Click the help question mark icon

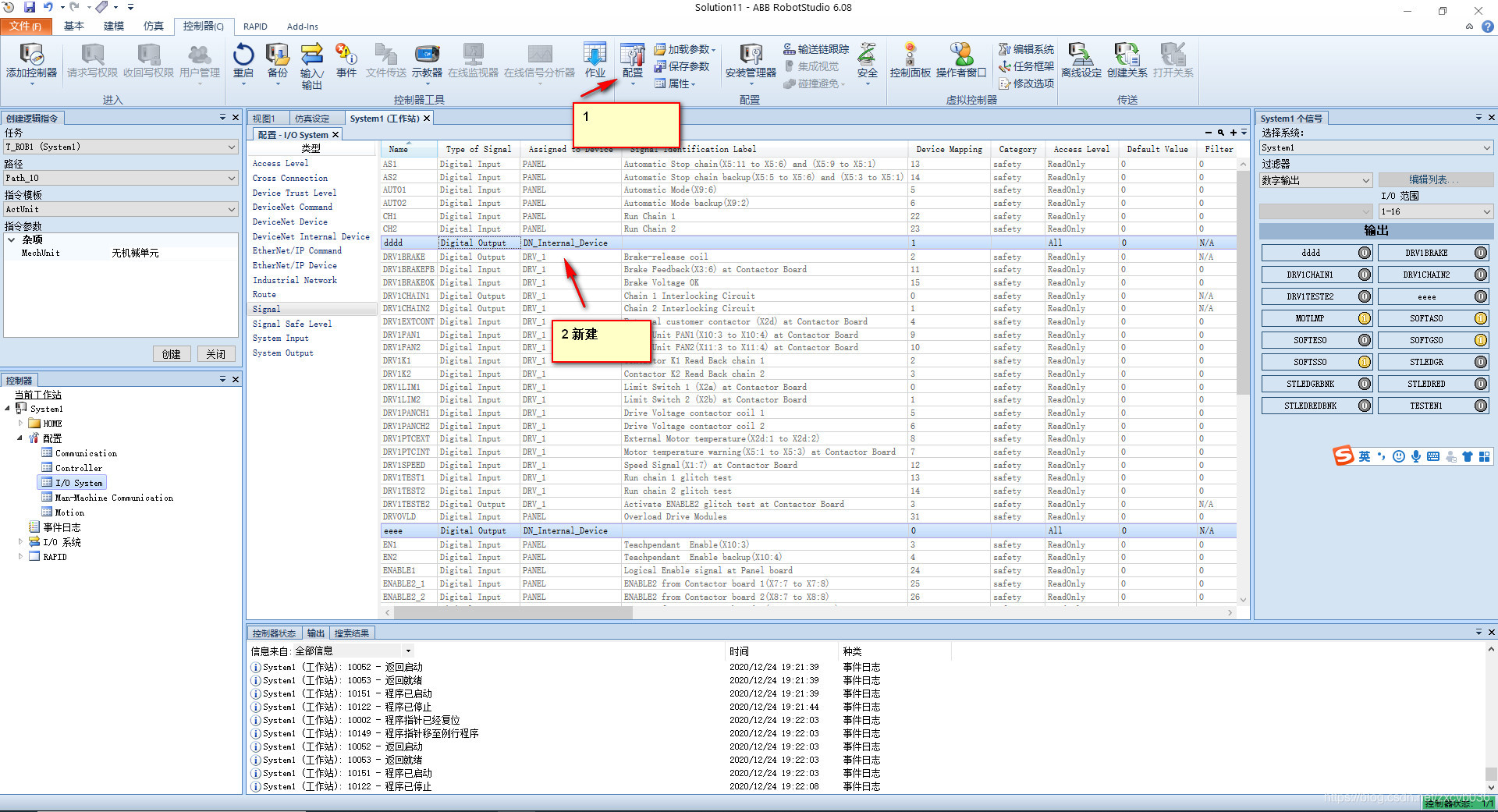(1488, 27)
